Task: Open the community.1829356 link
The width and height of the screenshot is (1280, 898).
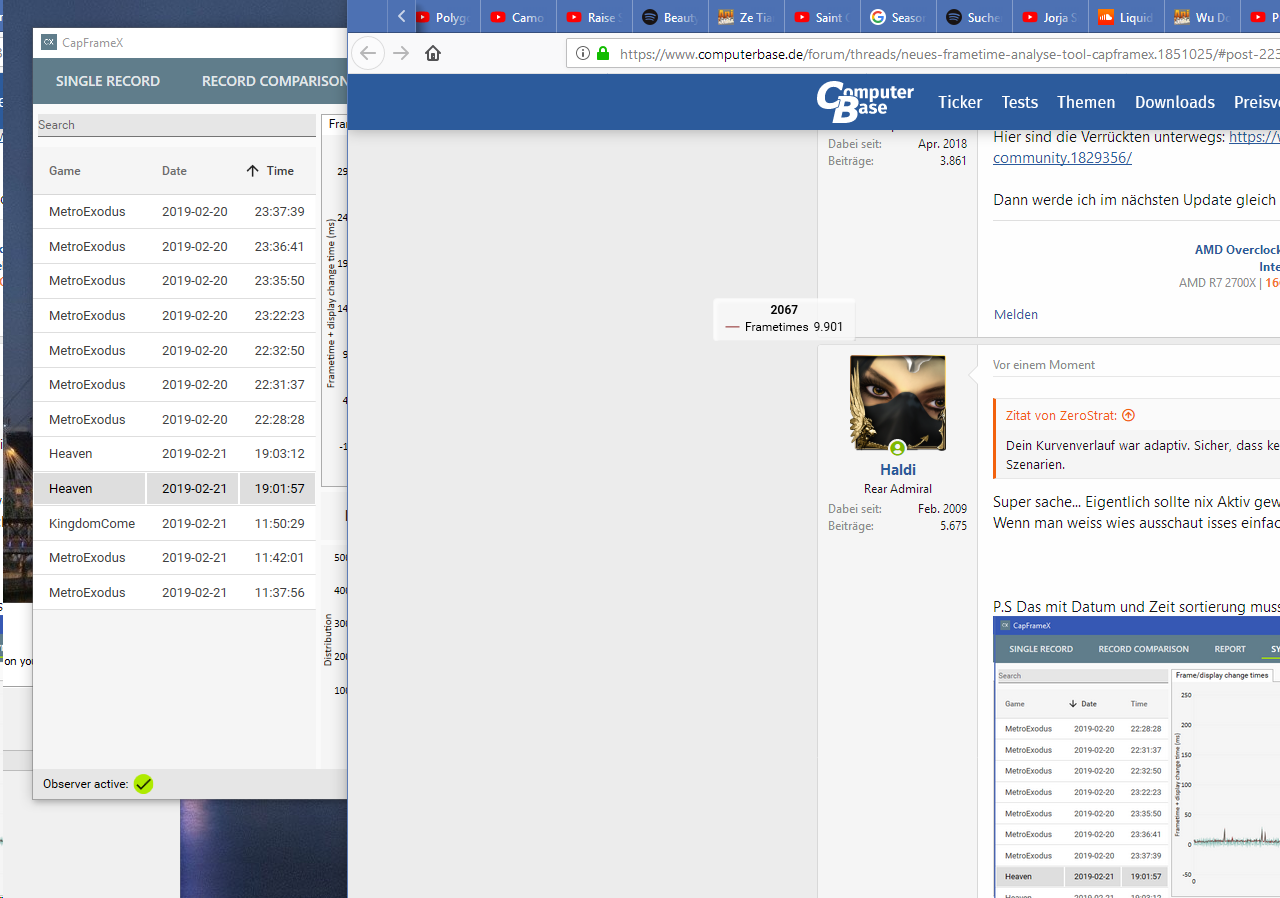Action: point(1062,158)
